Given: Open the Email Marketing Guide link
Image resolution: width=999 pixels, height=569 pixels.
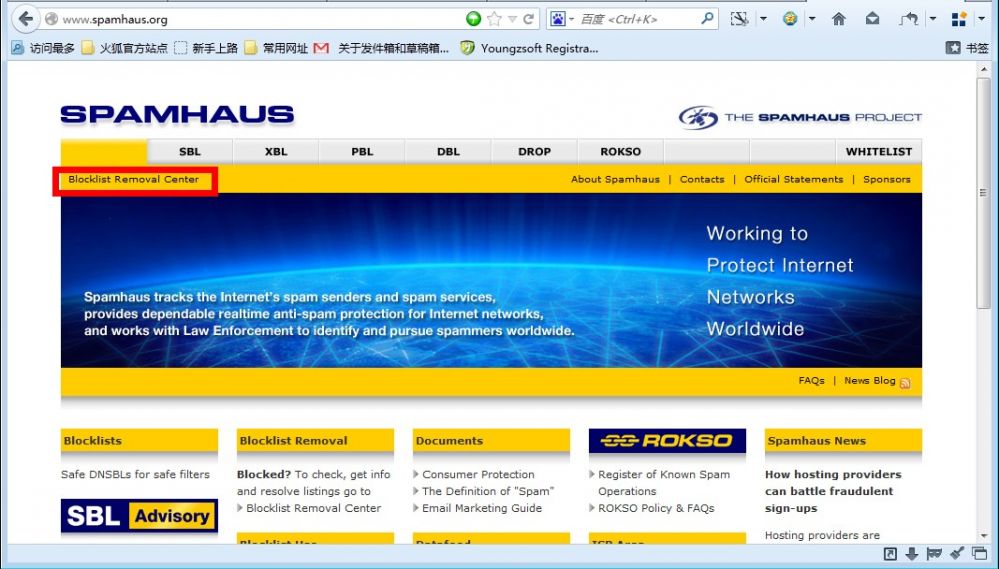Looking at the screenshot, I should (482, 508).
